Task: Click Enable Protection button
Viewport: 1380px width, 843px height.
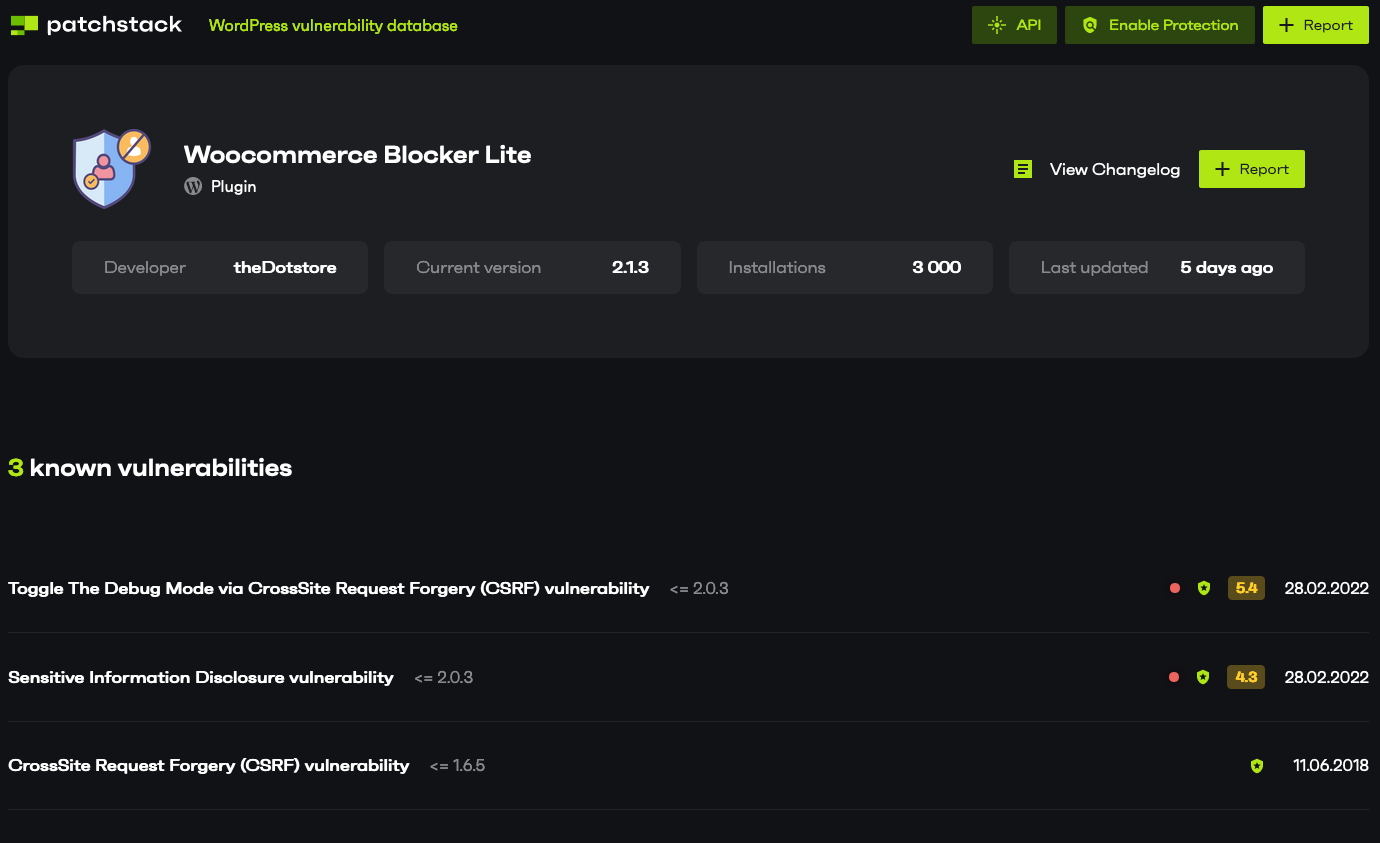Action: 1159,25
